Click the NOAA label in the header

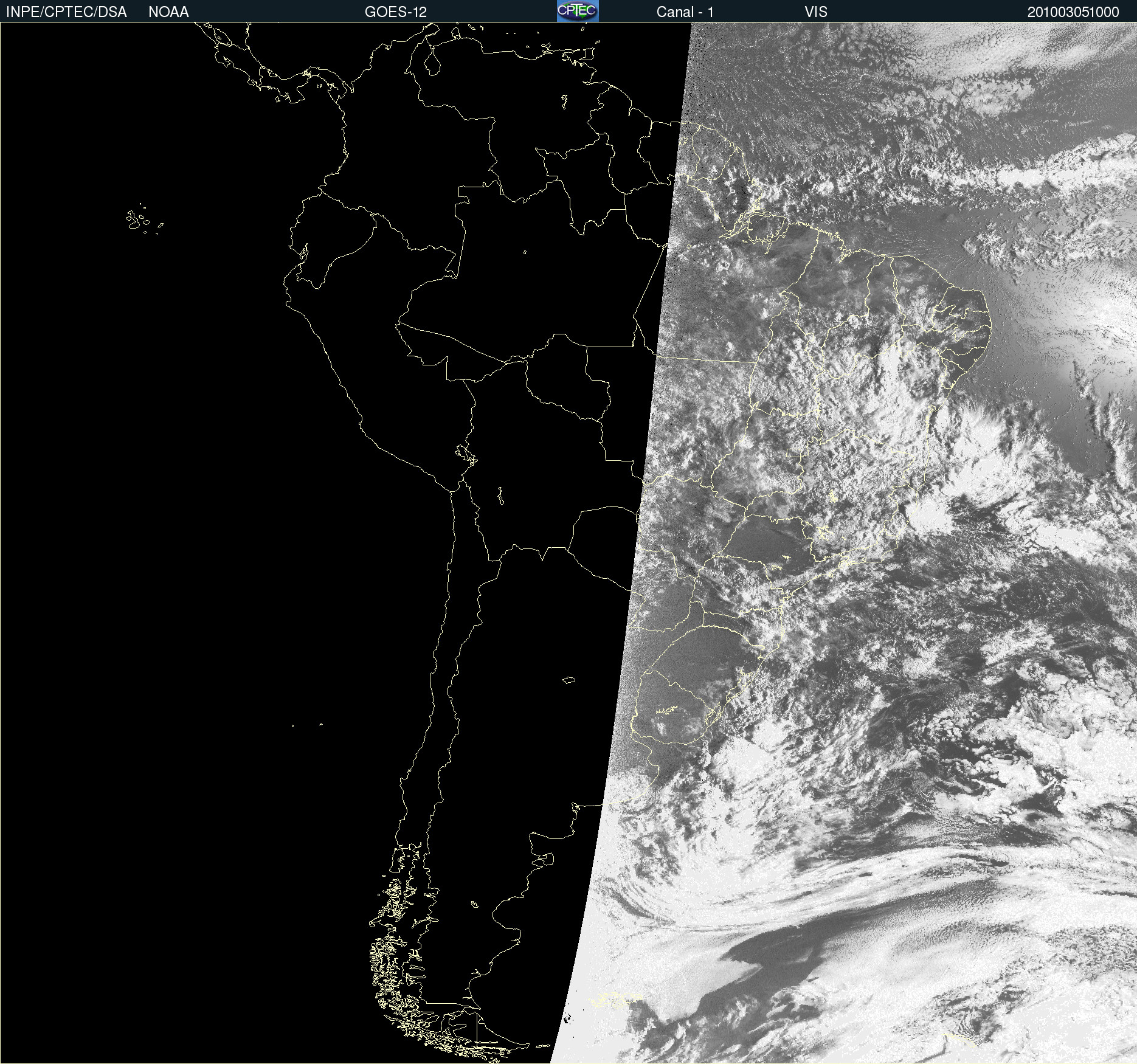168,12
